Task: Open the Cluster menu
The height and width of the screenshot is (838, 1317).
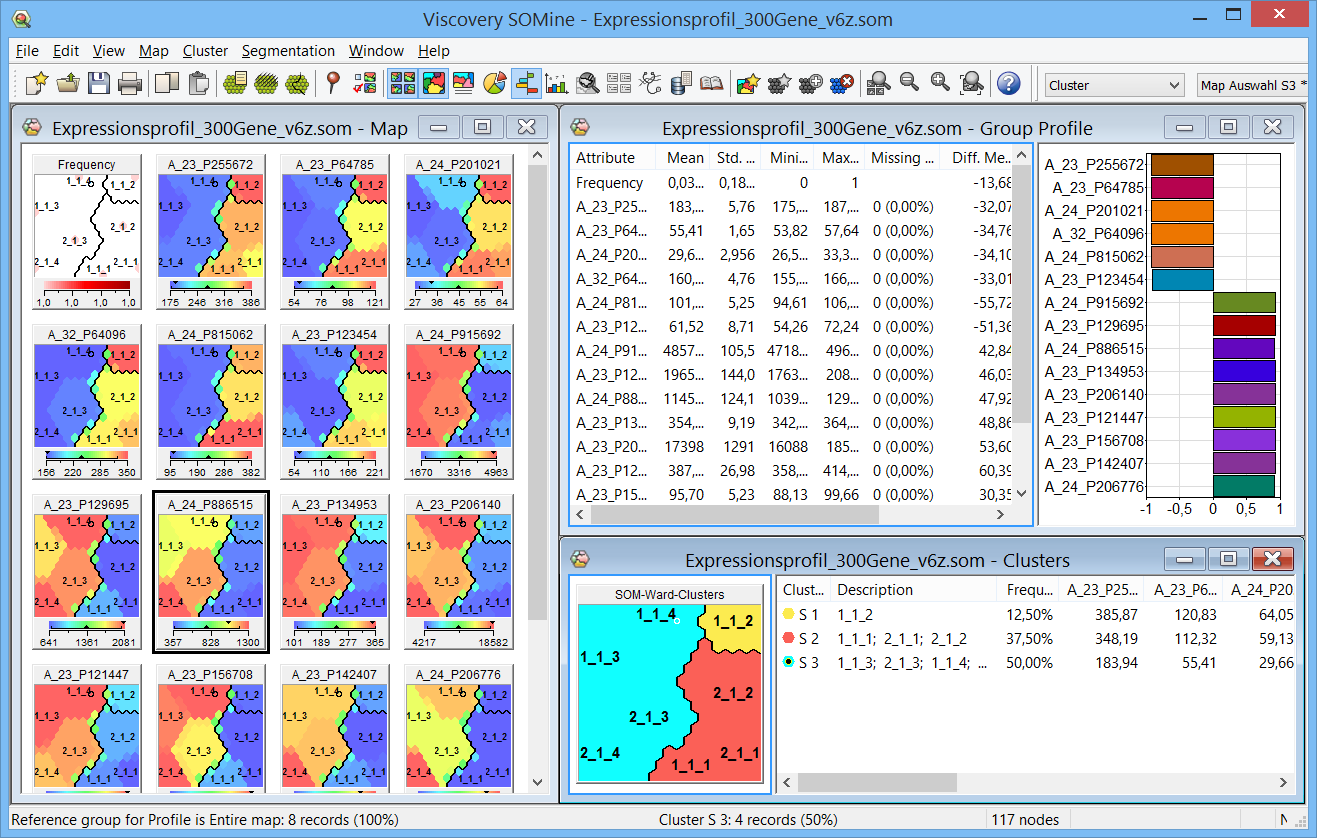Action: click(205, 51)
